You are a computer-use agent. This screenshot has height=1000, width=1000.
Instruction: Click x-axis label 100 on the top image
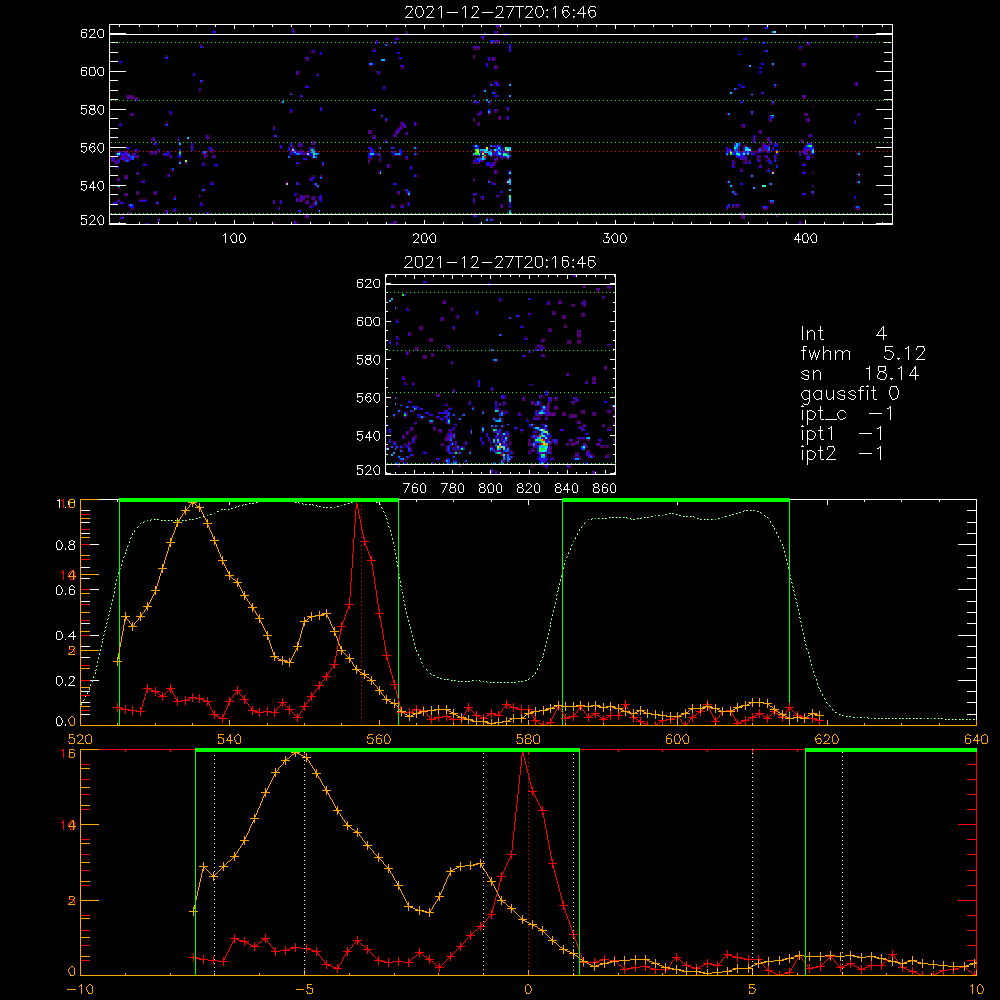click(234, 239)
